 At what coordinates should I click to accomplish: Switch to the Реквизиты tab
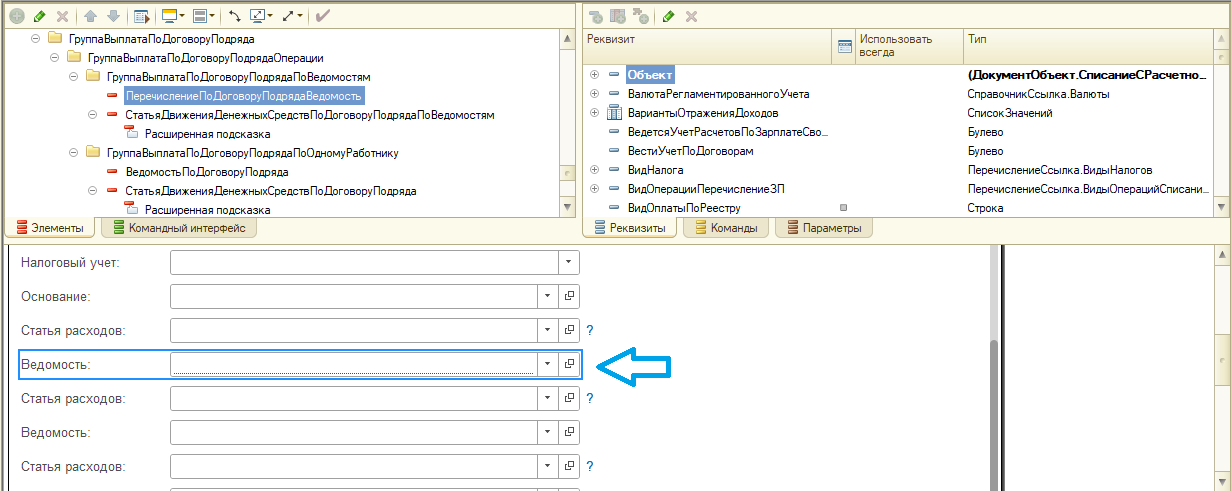click(x=630, y=228)
